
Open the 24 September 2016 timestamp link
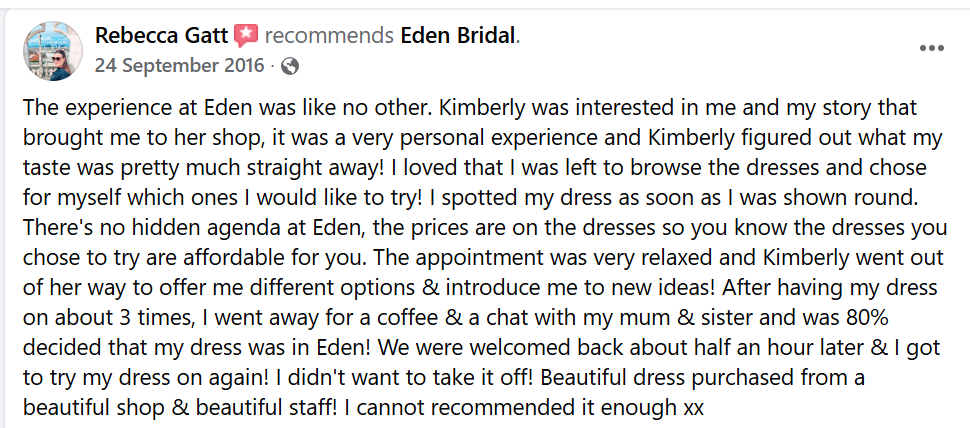click(179, 66)
